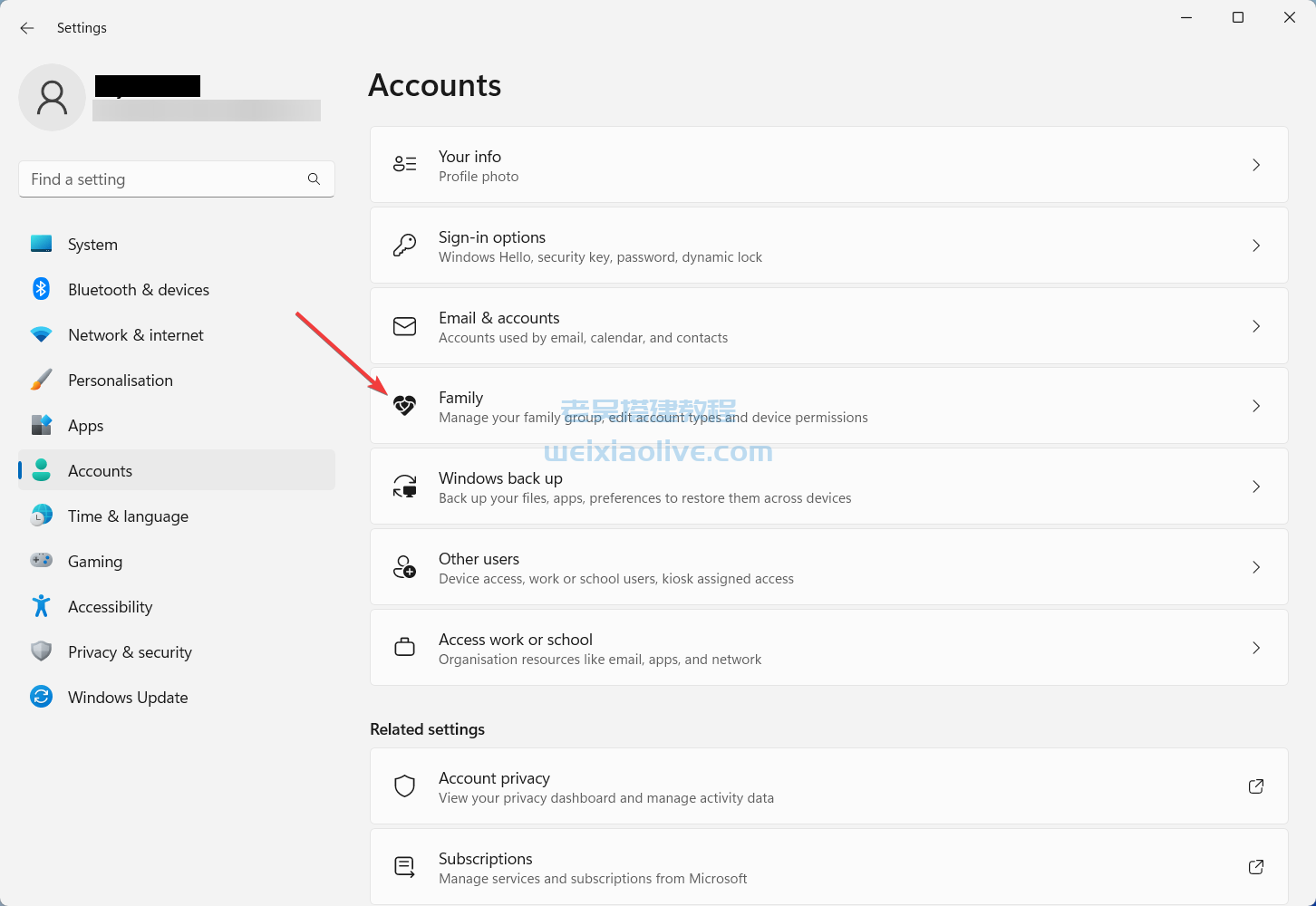
Task: Click the Subscriptions list icon
Action: pyautogui.click(x=404, y=867)
